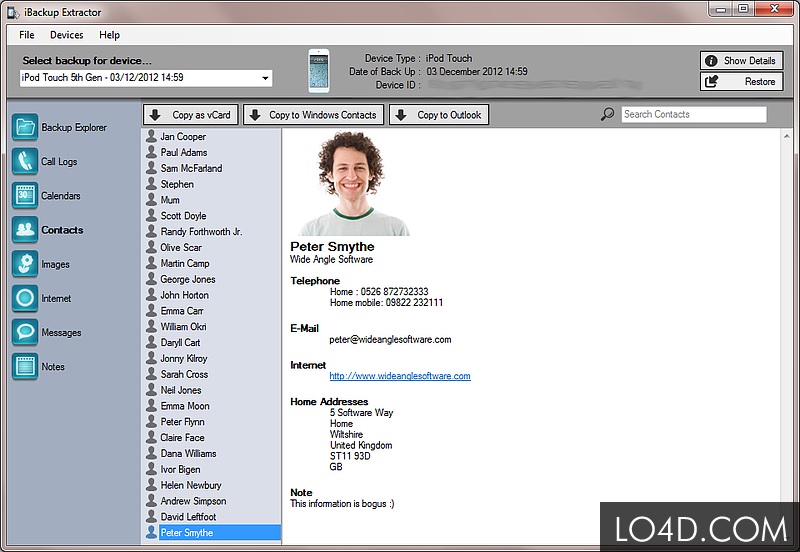Click into the Search Contacts field
Viewport: 800px width, 552px height.
[x=694, y=114]
